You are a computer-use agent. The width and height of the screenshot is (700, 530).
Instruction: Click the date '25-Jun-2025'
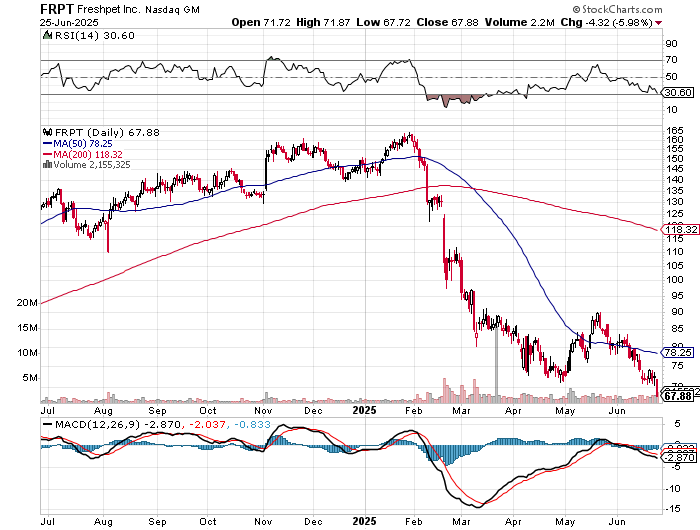[x=69, y=22]
